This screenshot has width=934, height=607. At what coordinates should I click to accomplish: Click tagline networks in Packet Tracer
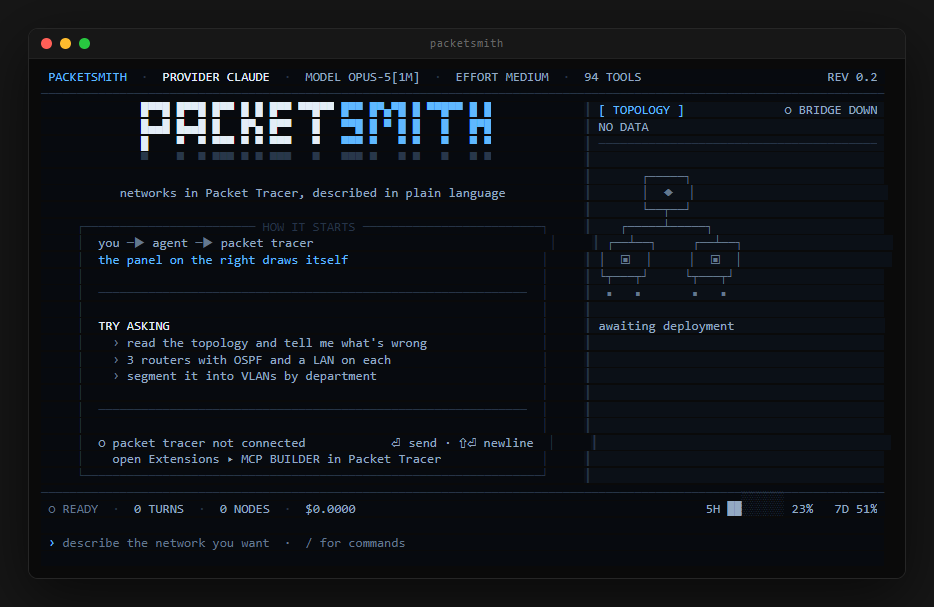(x=312, y=193)
